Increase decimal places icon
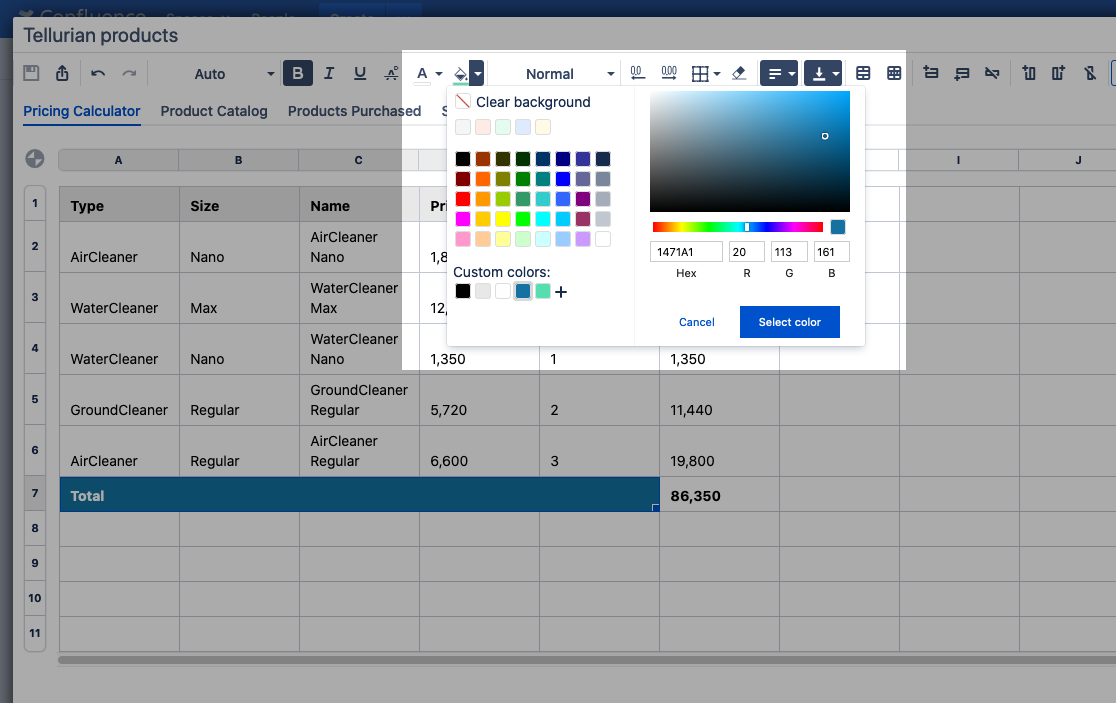Viewport: 1116px width, 703px height. pos(669,73)
